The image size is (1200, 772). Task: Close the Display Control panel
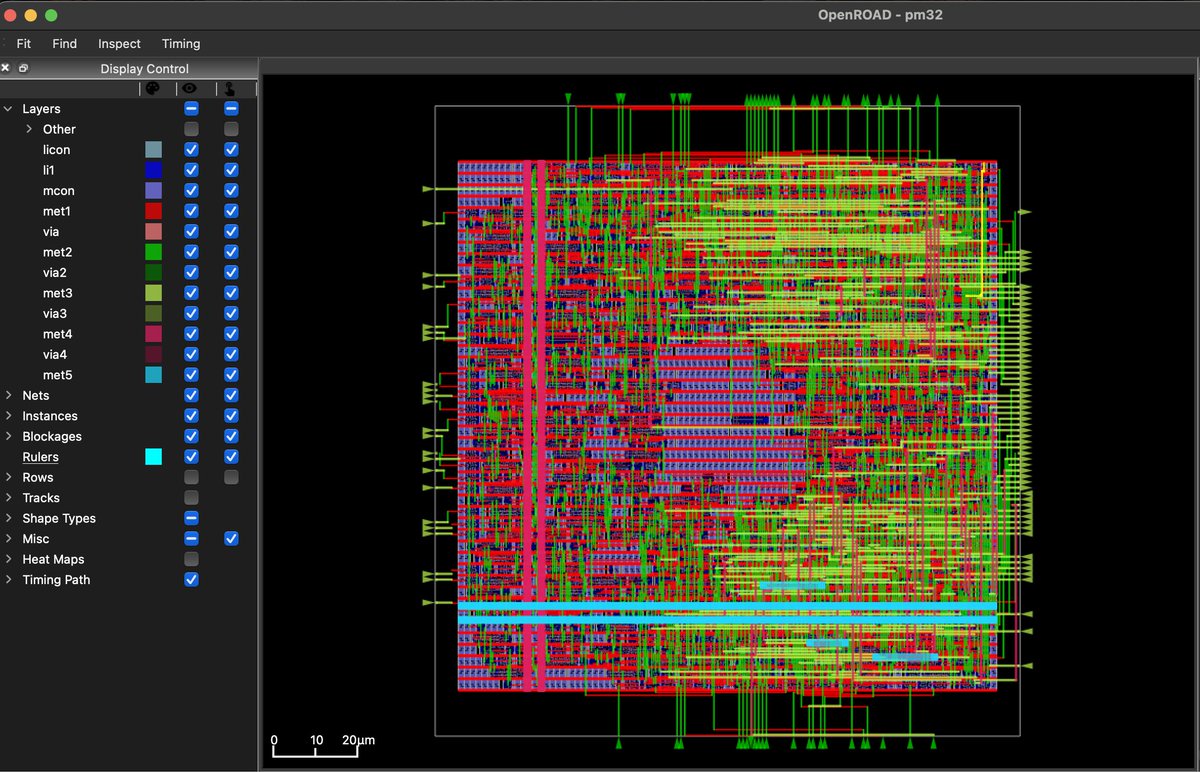[5, 68]
